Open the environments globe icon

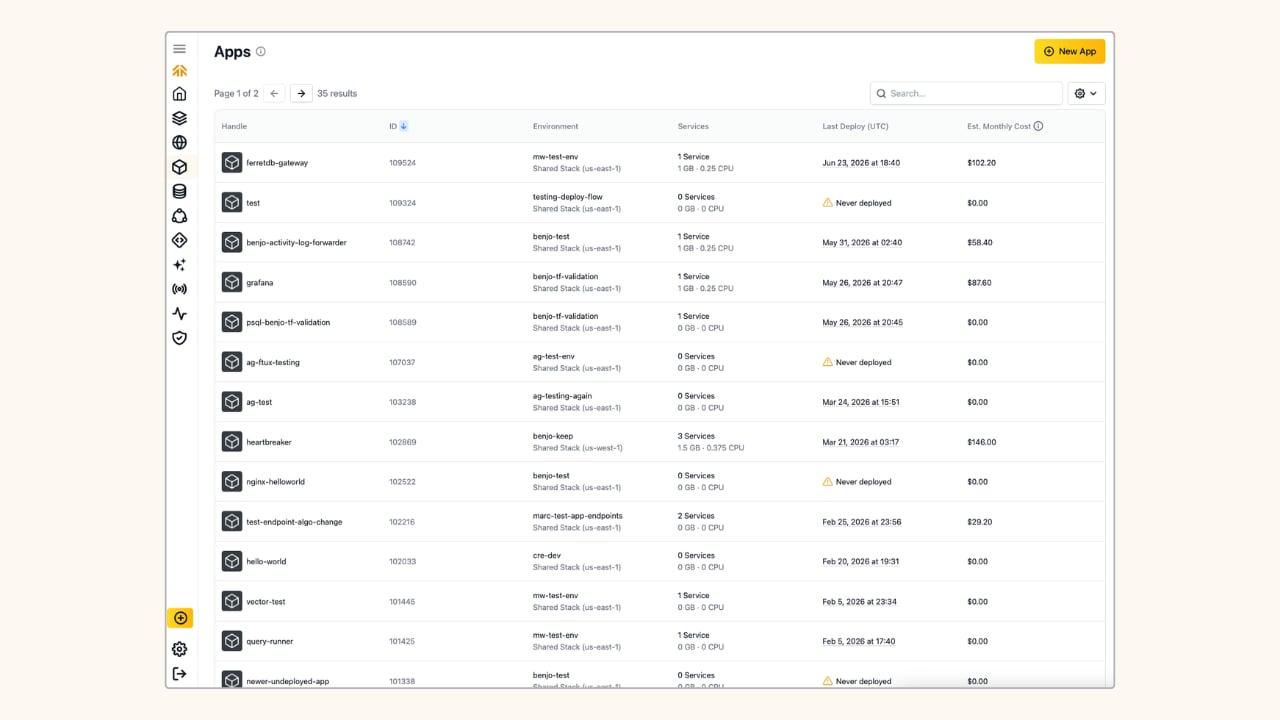click(179, 143)
